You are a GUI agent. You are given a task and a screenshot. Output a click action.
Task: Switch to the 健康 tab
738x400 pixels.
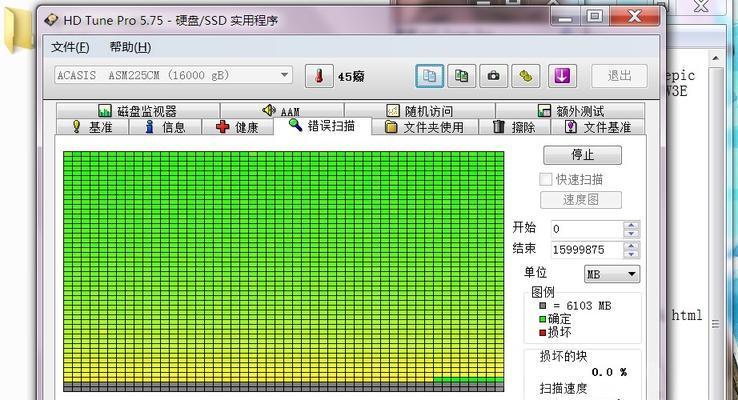point(238,127)
